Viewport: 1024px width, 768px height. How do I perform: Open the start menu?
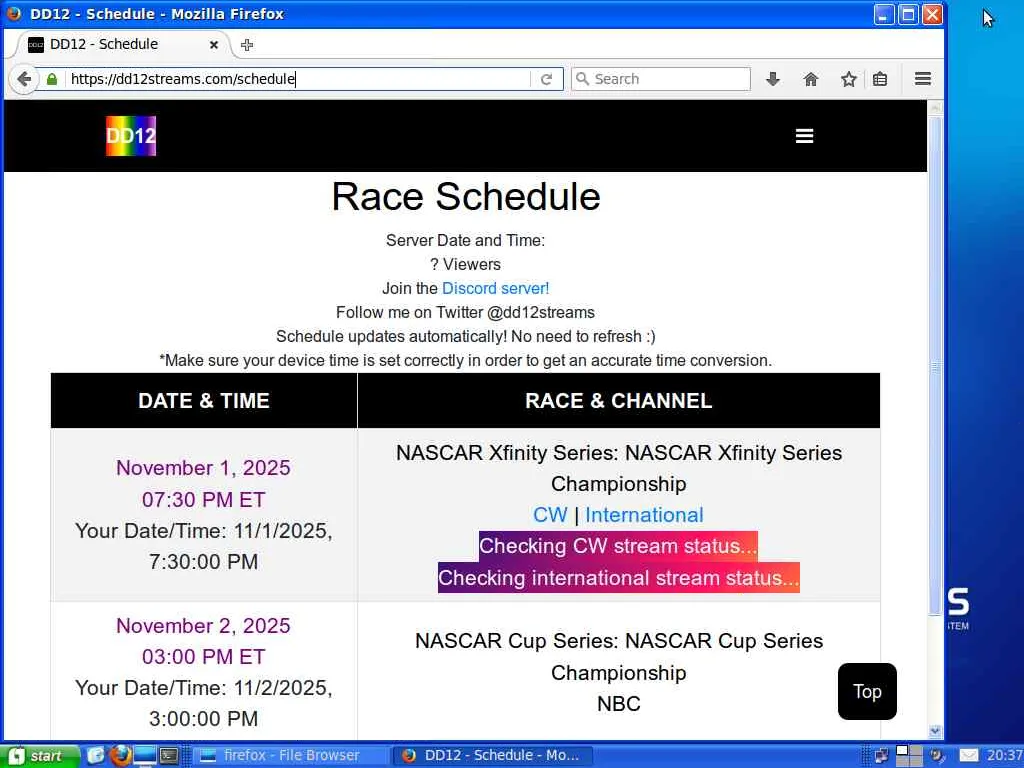click(38, 756)
